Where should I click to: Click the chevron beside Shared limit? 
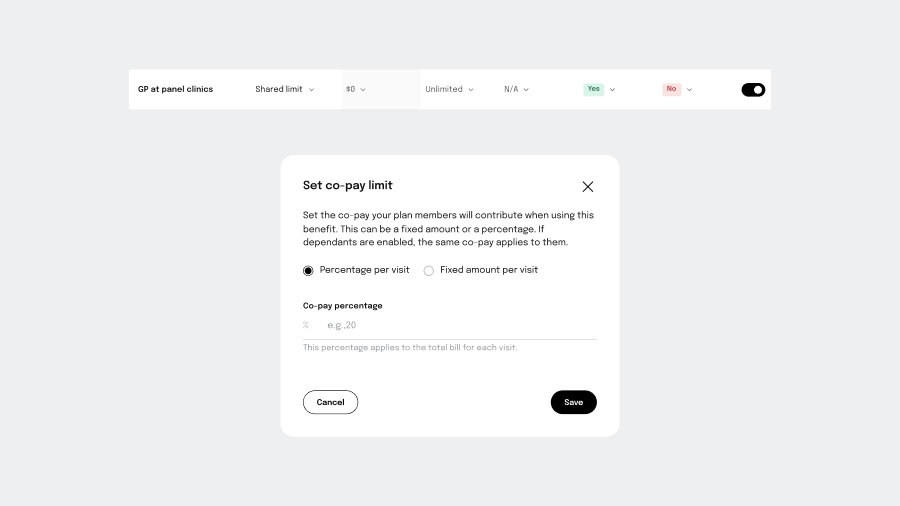coord(311,89)
